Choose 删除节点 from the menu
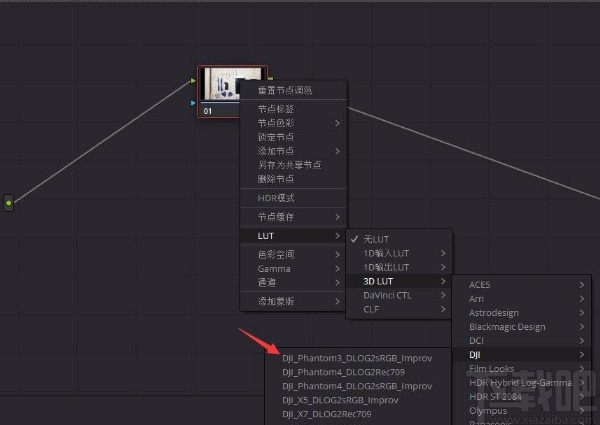Image resolution: width=600 pixels, height=425 pixels. (293, 179)
